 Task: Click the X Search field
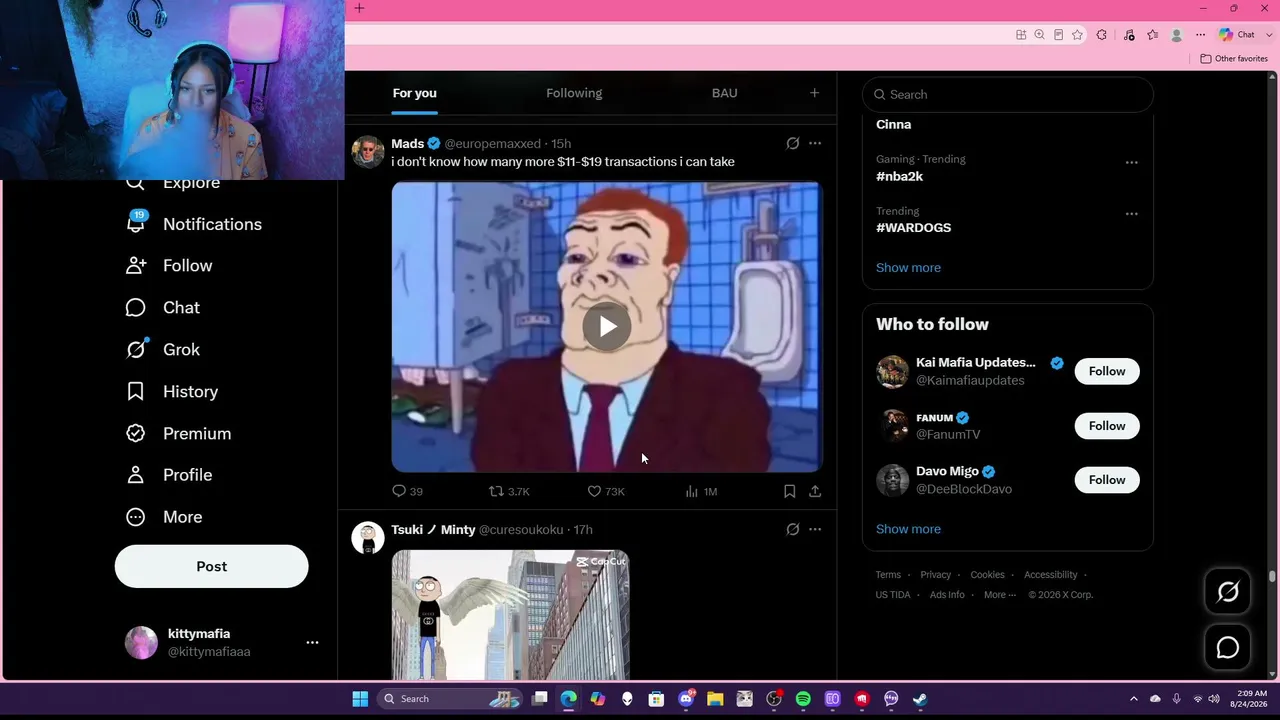click(1008, 94)
